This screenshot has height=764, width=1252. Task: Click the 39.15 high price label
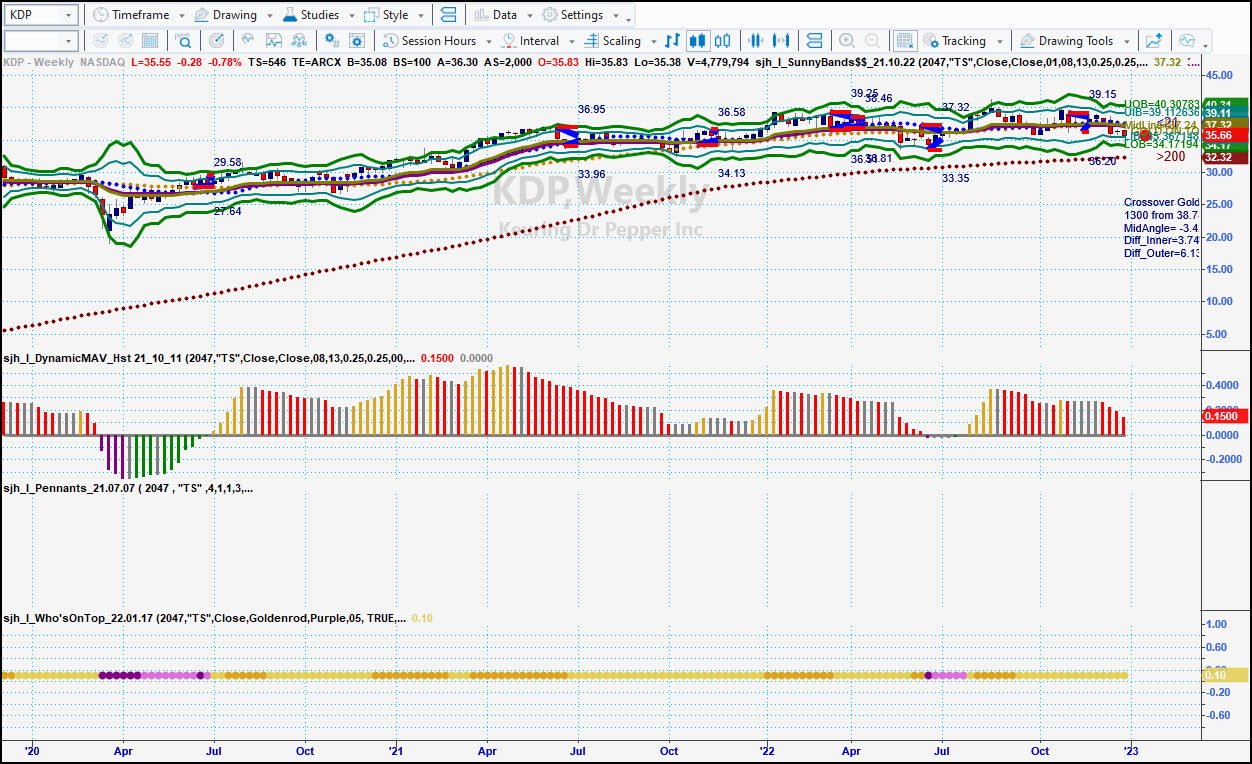click(1103, 94)
